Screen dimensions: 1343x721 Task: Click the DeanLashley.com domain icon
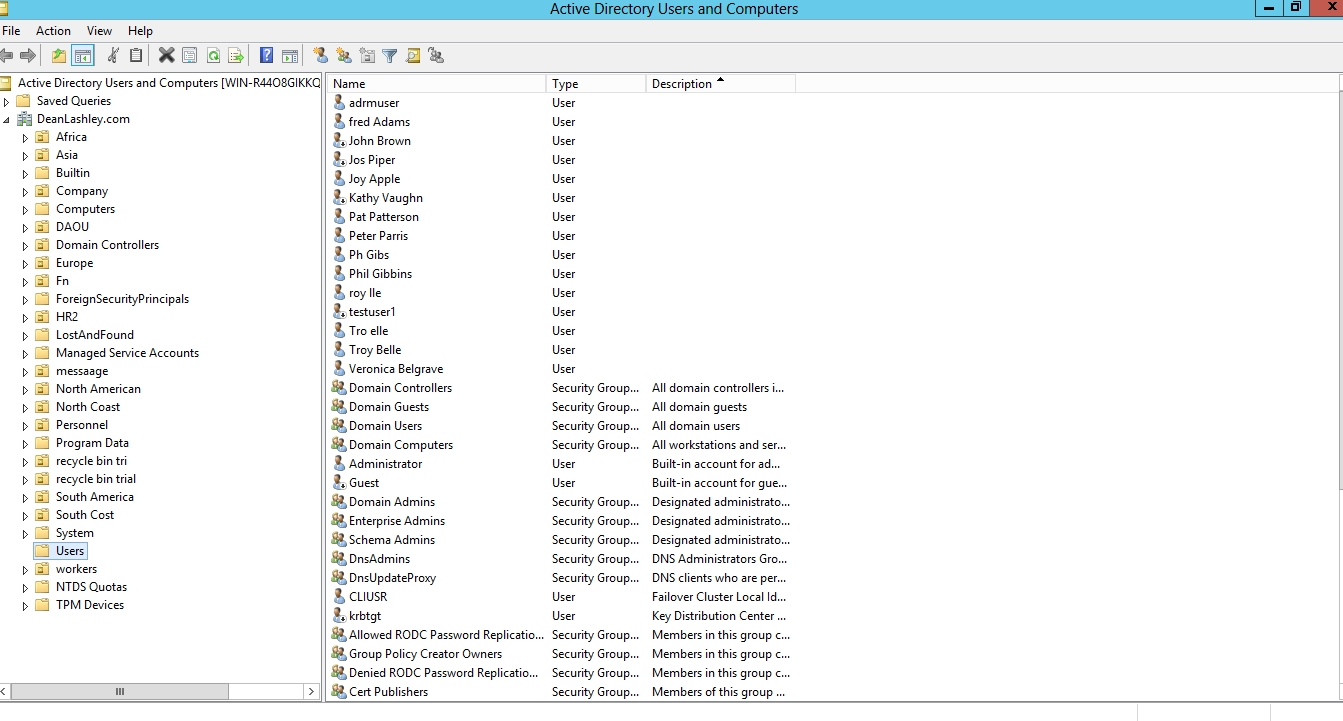click(x=24, y=119)
